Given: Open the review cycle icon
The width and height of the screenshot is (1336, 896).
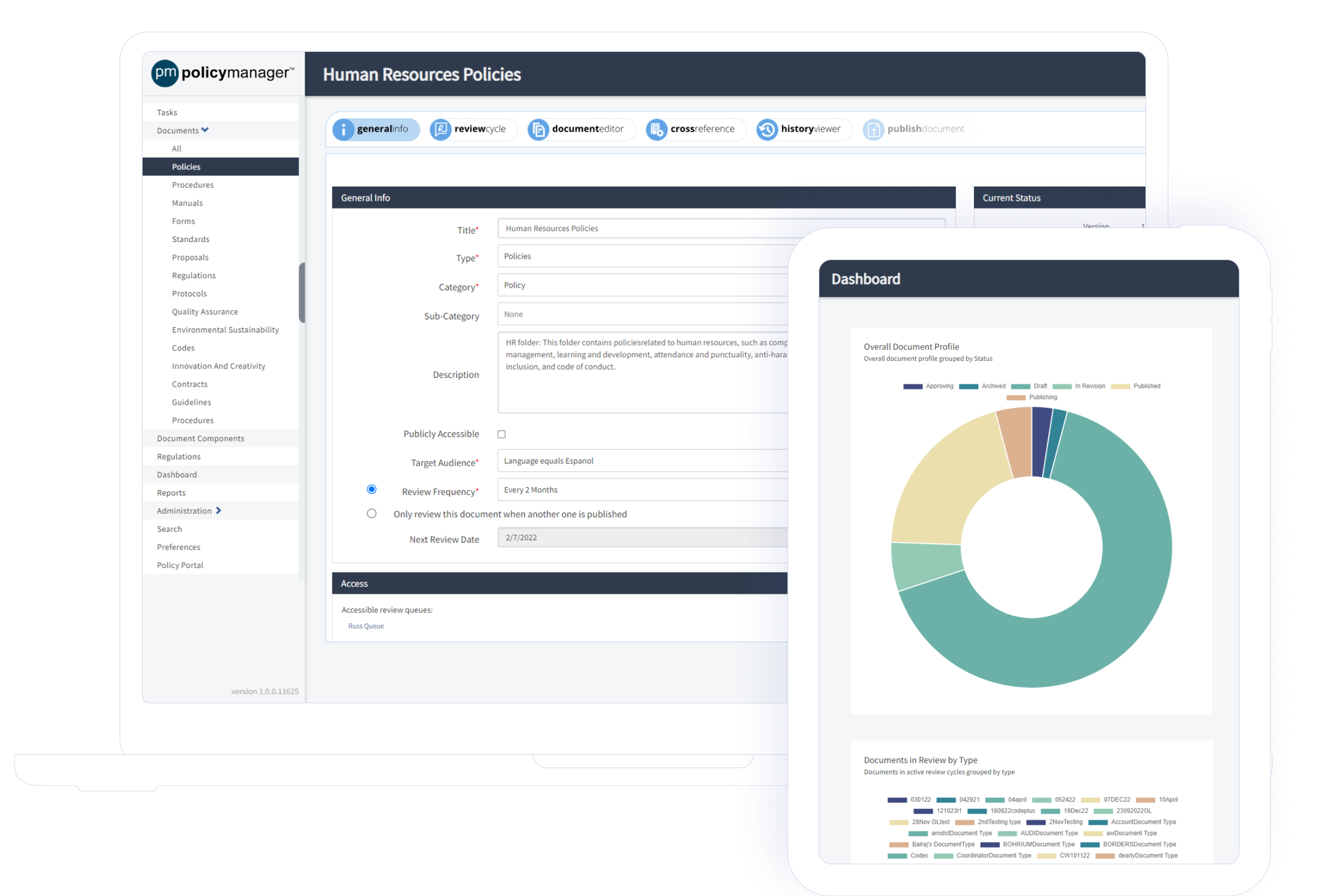Looking at the screenshot, I should 440,130.
